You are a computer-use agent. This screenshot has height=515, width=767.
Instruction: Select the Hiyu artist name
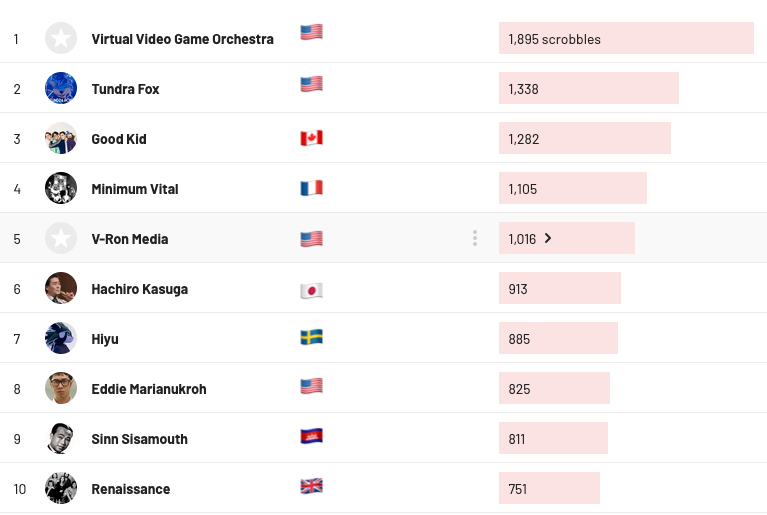pyautogui.click(x=105, y=339)
